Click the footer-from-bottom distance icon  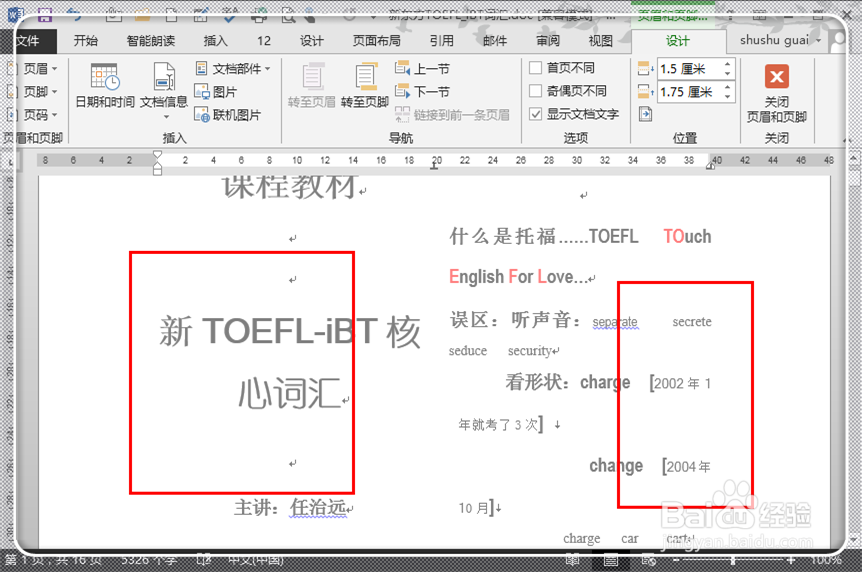(645, 91)
